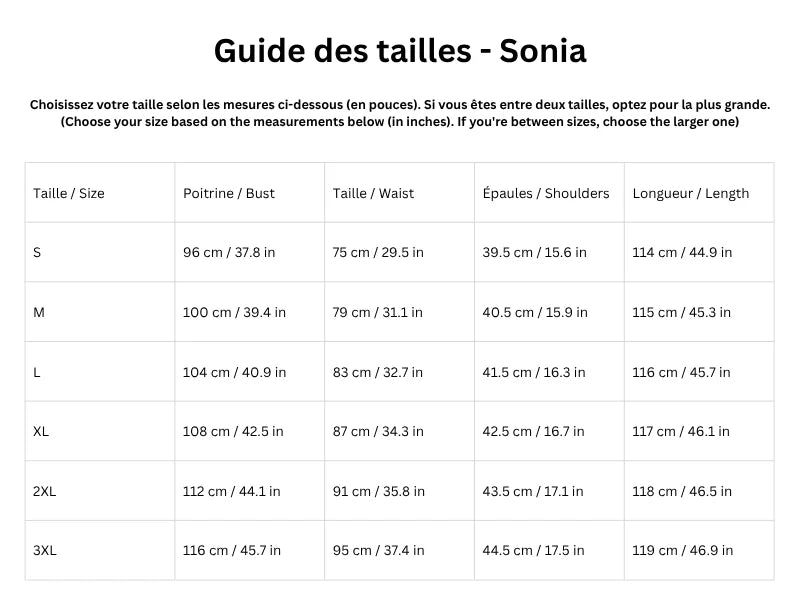Image resolution: width=800 pixels, height=600 pixels.
Task: Click the '41.5 cm / 16.3 in' shoulders cell
Action: 534,372
